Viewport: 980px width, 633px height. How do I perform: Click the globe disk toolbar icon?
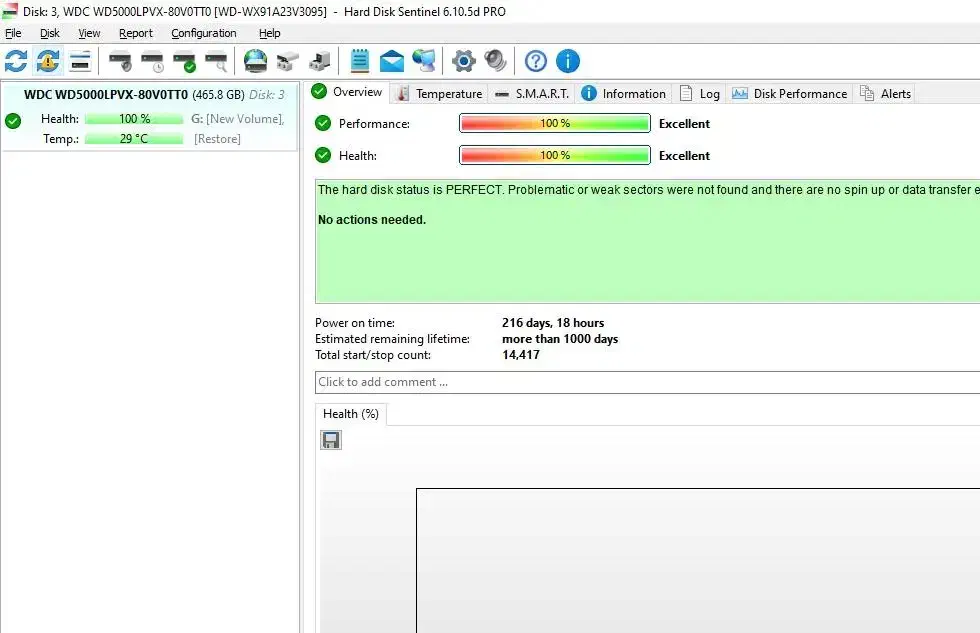(x=256, y=62)
